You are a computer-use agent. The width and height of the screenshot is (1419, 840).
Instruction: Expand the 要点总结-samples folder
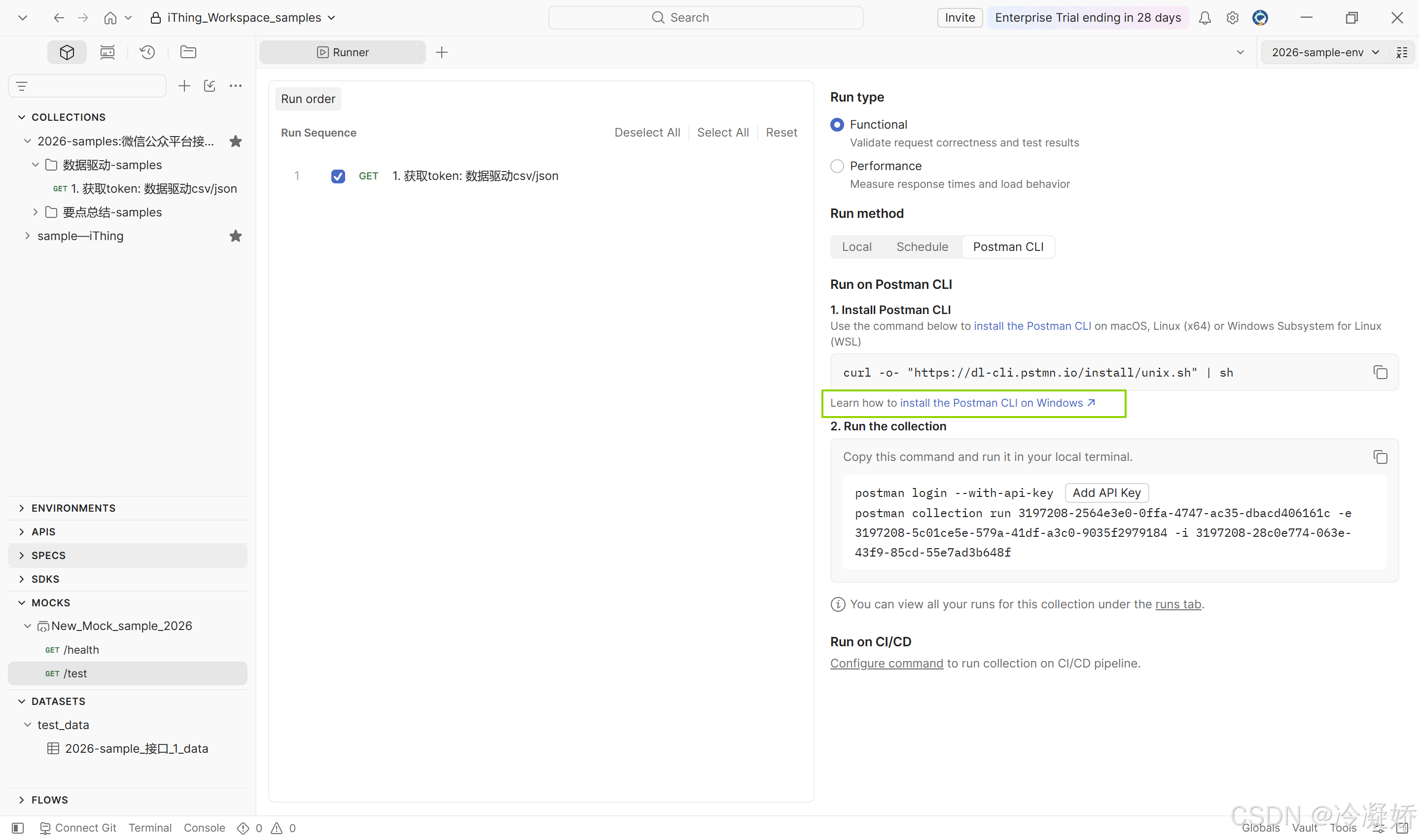[35, 211]
